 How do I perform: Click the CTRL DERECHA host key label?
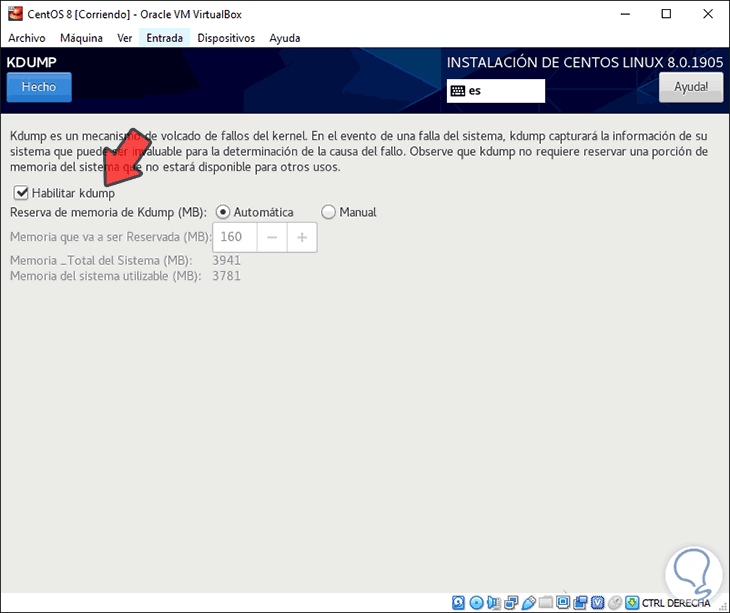(x=676, y=603)
